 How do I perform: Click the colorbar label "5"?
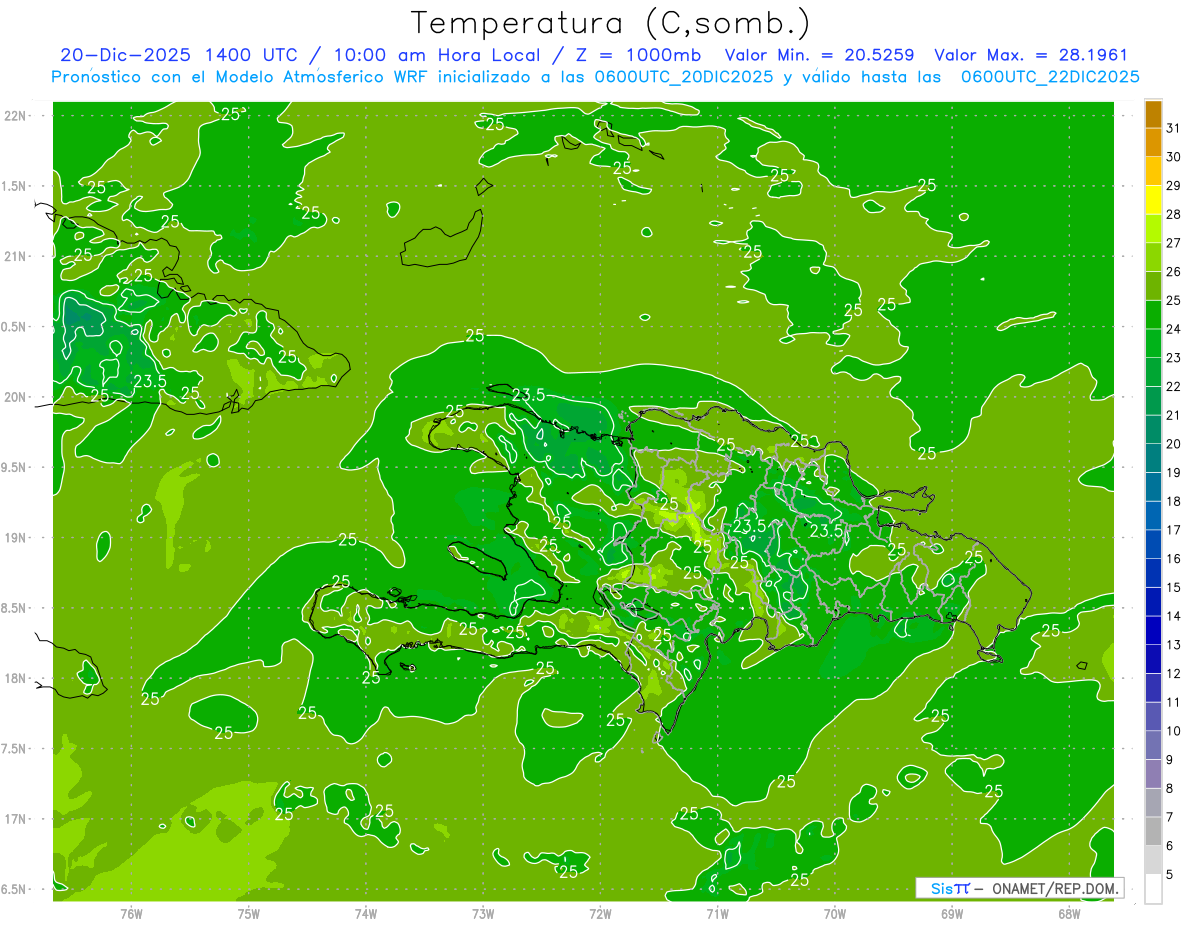[1170, 874]
